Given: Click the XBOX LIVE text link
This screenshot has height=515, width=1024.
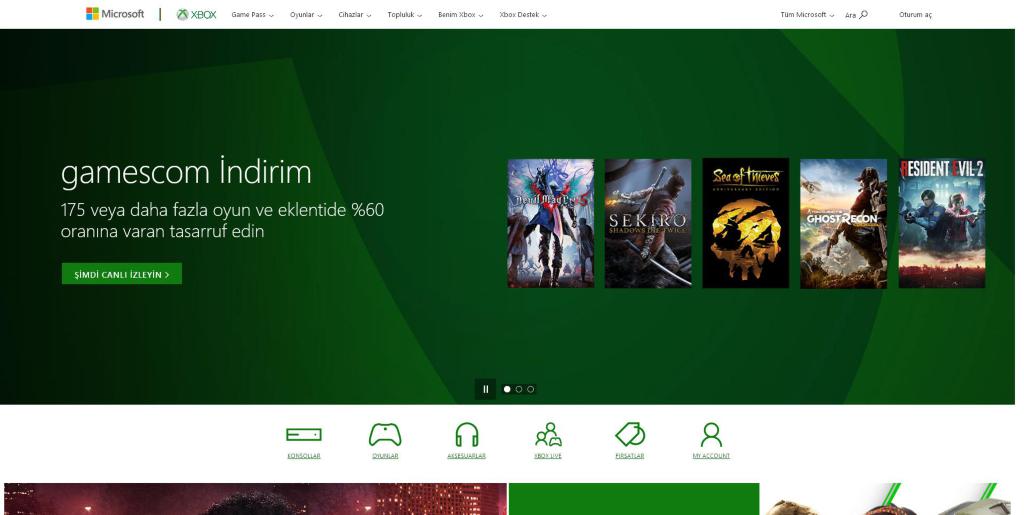Looking at the screenshot, I should [x=548, y=456].
